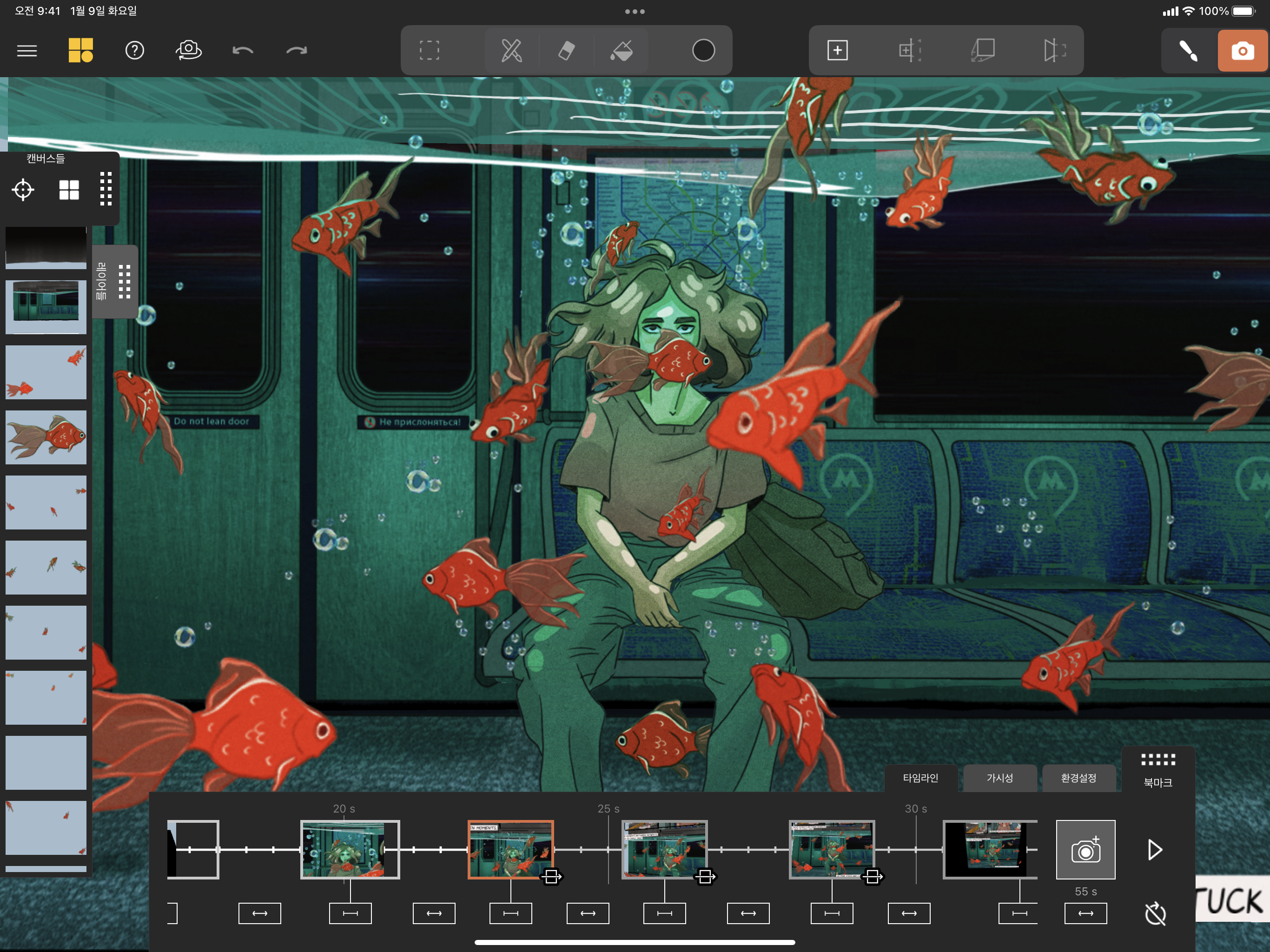The height and width of the screenshot is (952, 1270).
Task: Select the keyframe thumbnail left of 30 s
Action: (x=832, y=849)
